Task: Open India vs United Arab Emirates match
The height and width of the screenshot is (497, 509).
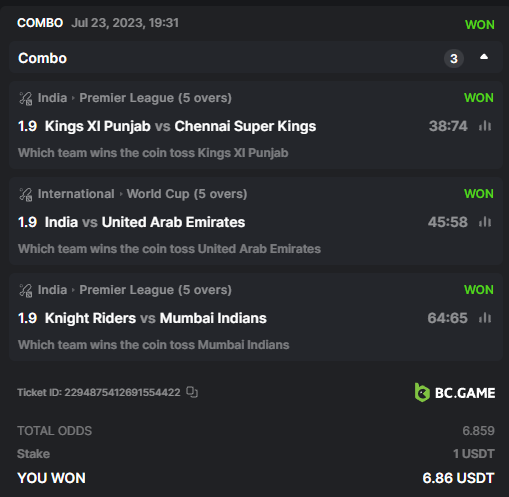Action: point(145,222)
